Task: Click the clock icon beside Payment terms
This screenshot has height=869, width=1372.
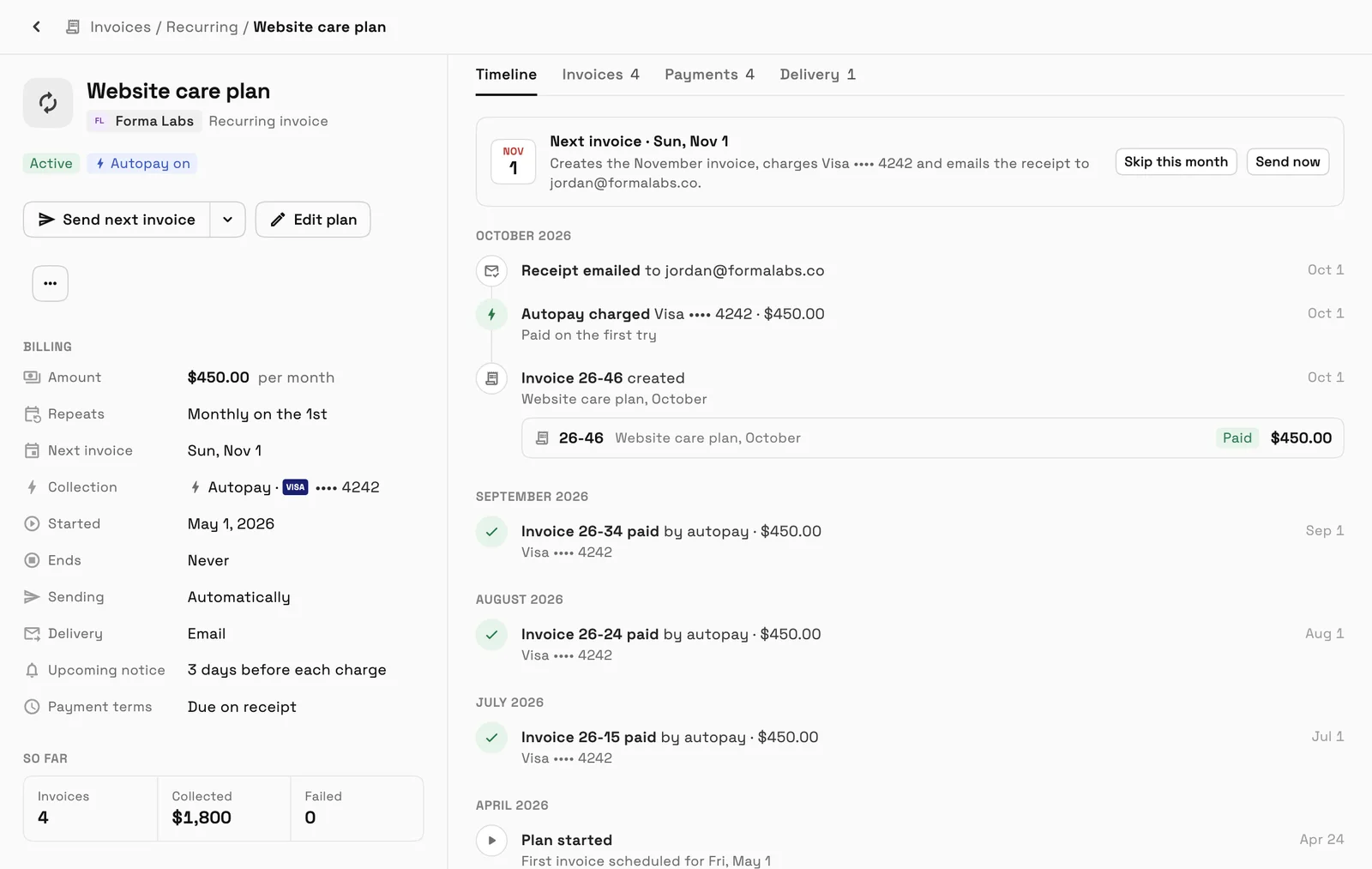Action: tap(32, 707)
